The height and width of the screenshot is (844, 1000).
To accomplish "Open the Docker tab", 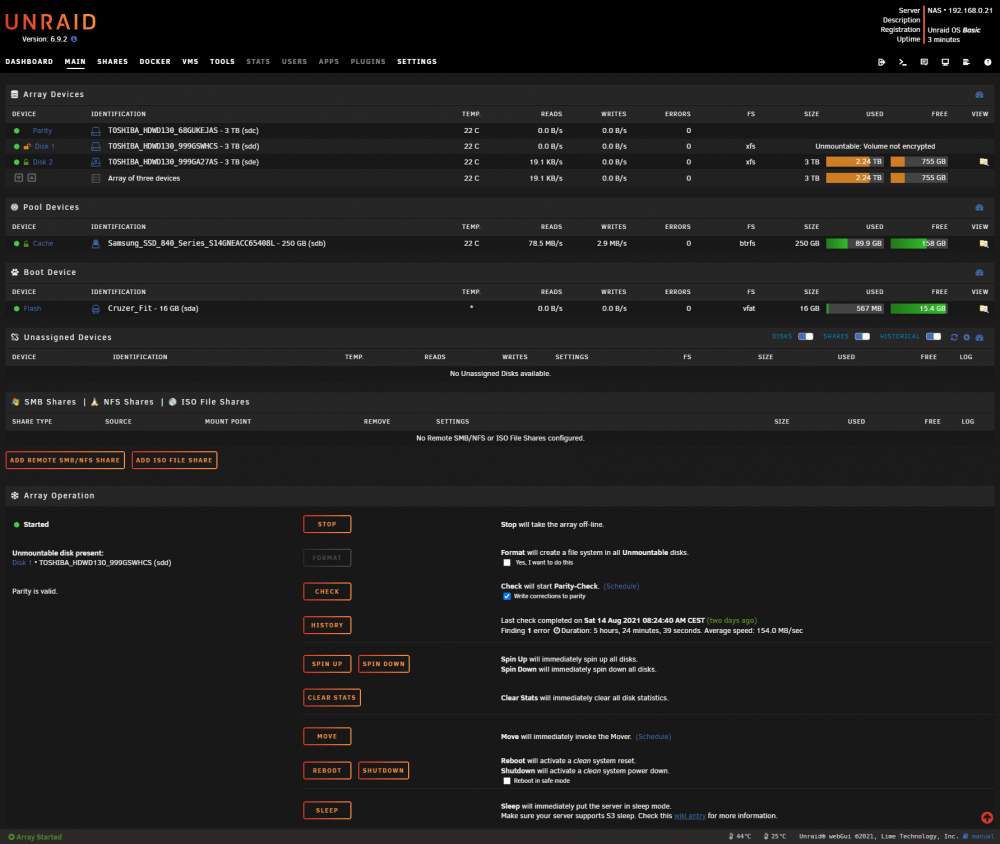I will pyautogui.click(x=155, y=62).
